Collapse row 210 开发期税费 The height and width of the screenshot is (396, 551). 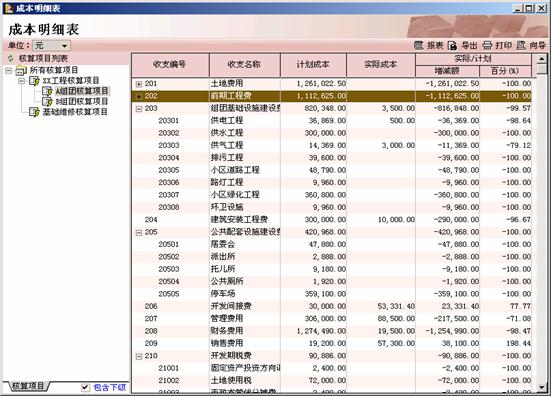pyautogui.click(x=139, y=356)
